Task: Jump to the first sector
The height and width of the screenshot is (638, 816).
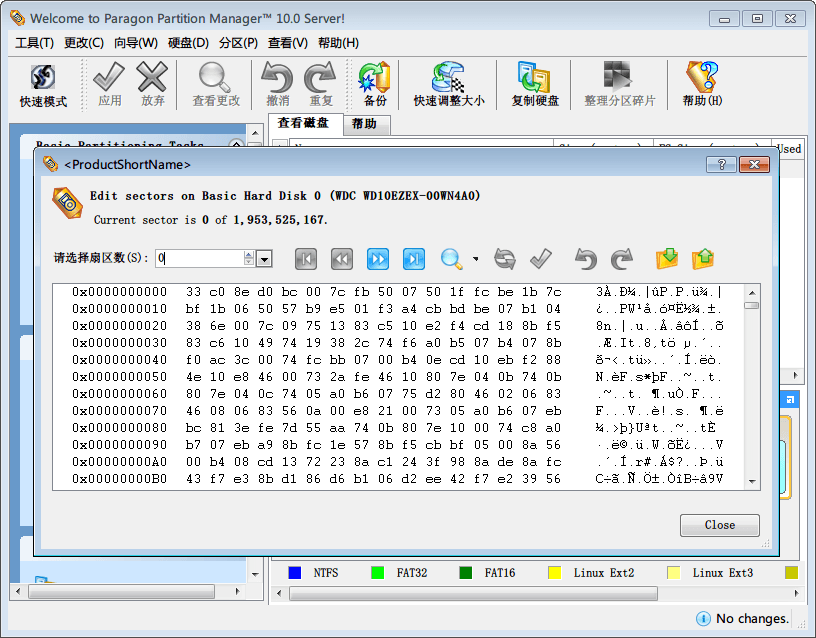Action: coord(306,259)
